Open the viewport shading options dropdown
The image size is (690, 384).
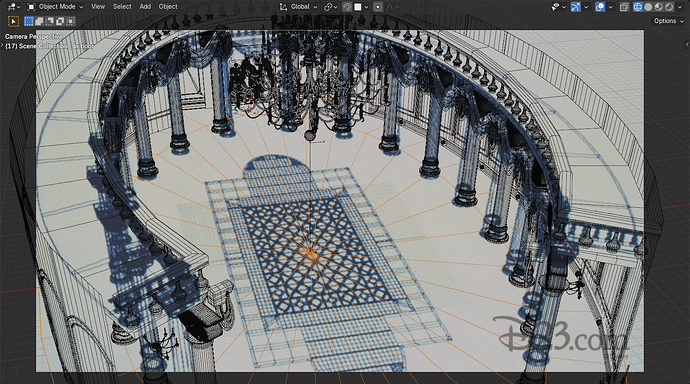680,7
